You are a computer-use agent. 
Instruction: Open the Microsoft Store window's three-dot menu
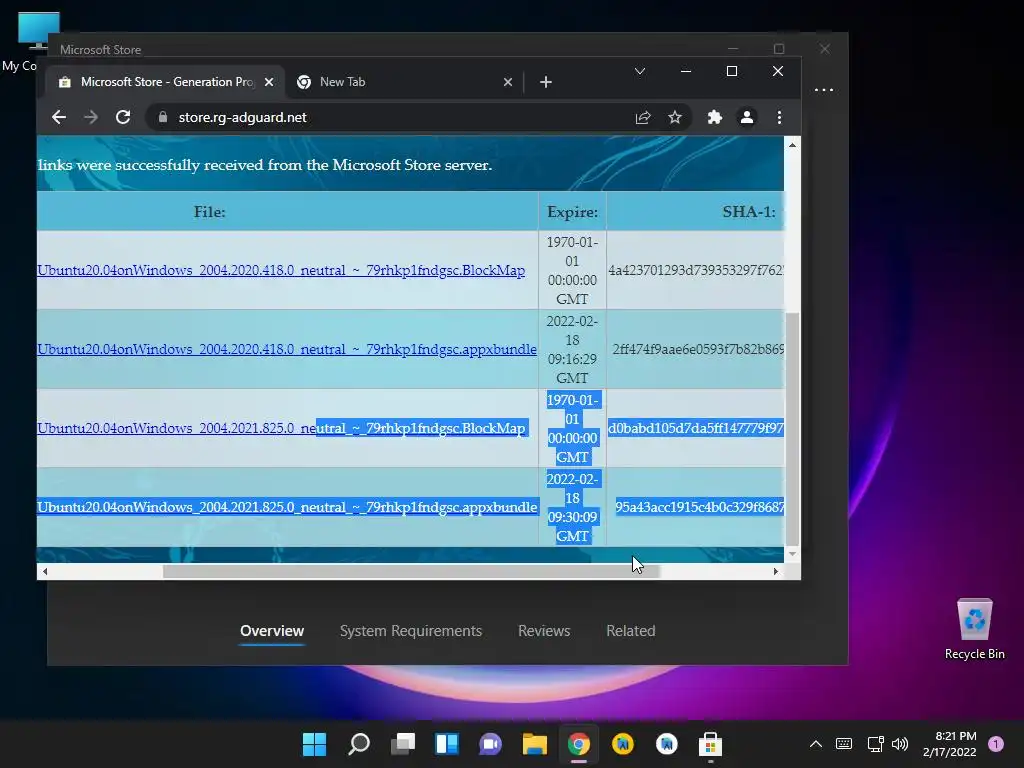pyautogui.click(x=824, y=89)
